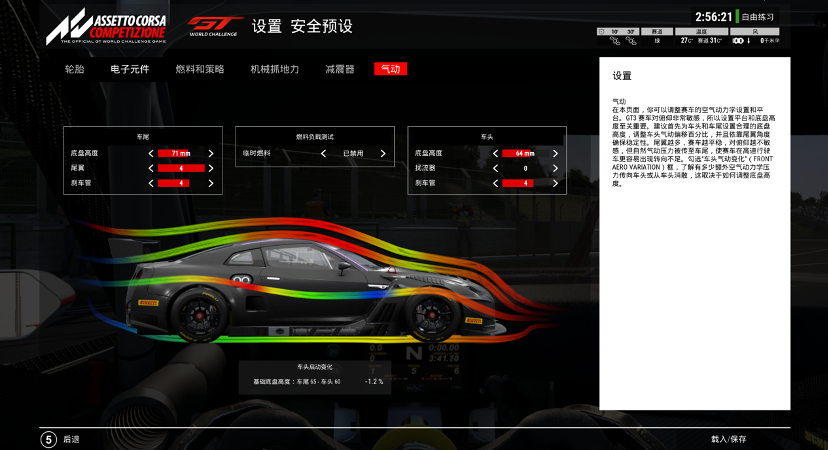The height and width of the screenshot is (450, 828).
Task: Click the 车头气动变化 readout panel
Action: [315, 377]
